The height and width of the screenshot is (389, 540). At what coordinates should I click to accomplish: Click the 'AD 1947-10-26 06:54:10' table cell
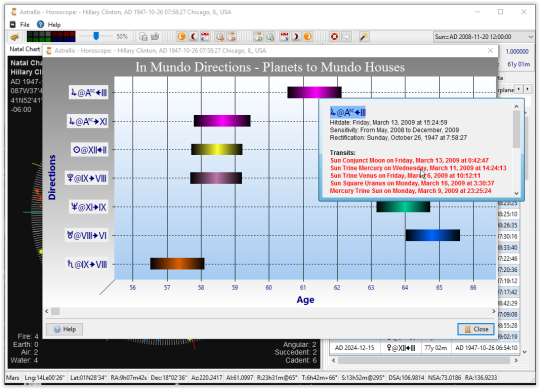pyautogui.click(x=486, y=348)
